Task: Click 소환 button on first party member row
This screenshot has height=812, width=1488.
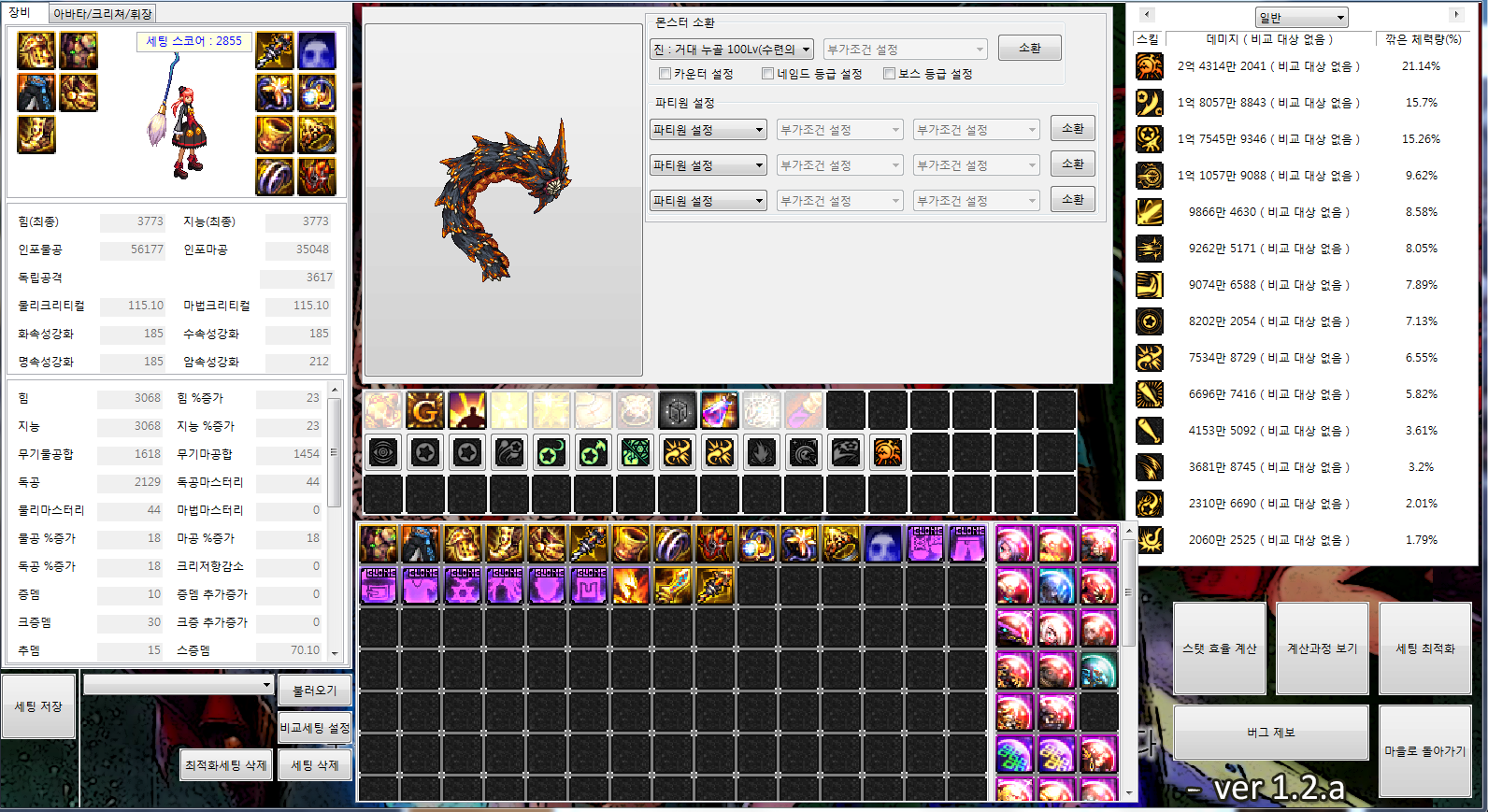Action: [x=1073, y=129]
